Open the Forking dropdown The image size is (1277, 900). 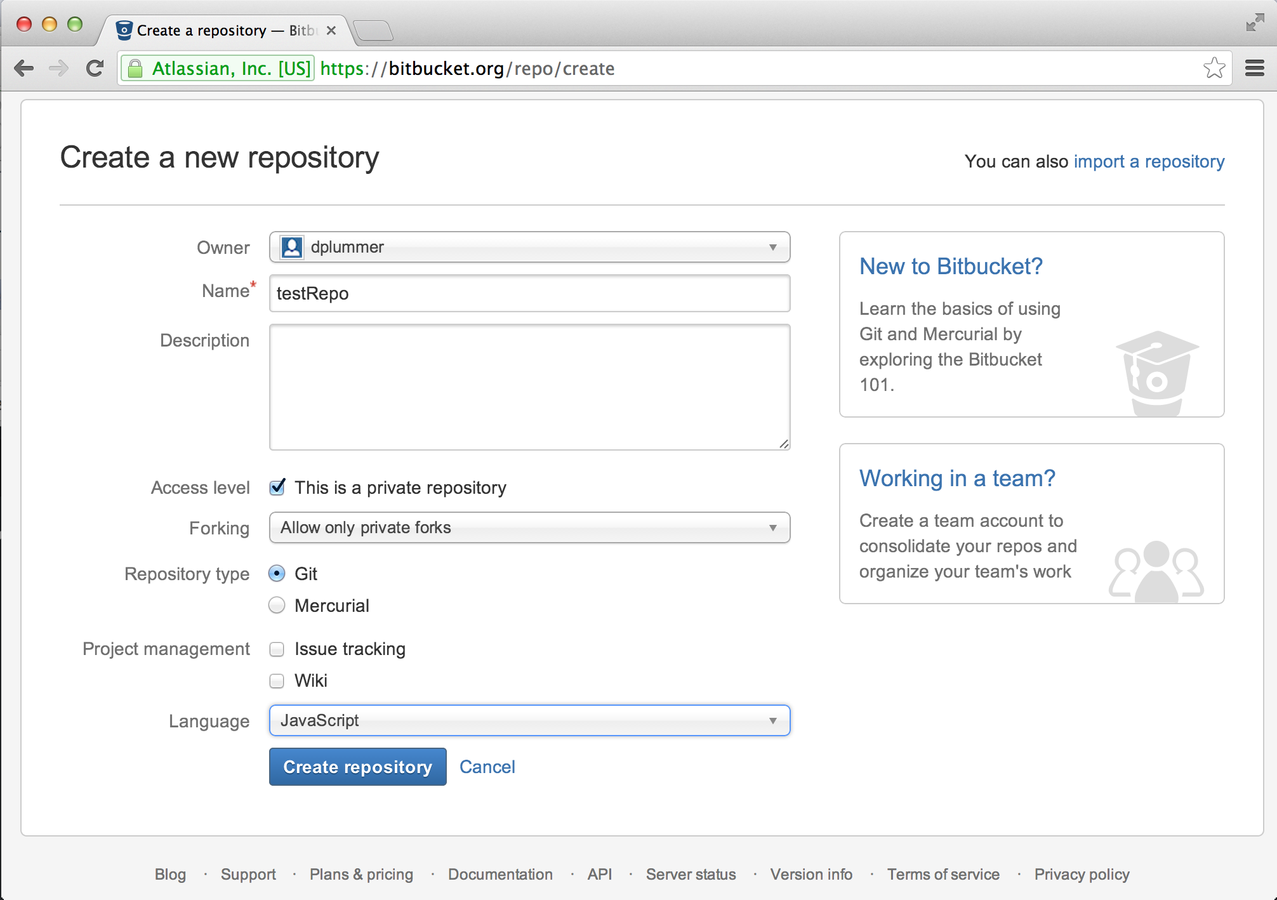pos(530,527)
